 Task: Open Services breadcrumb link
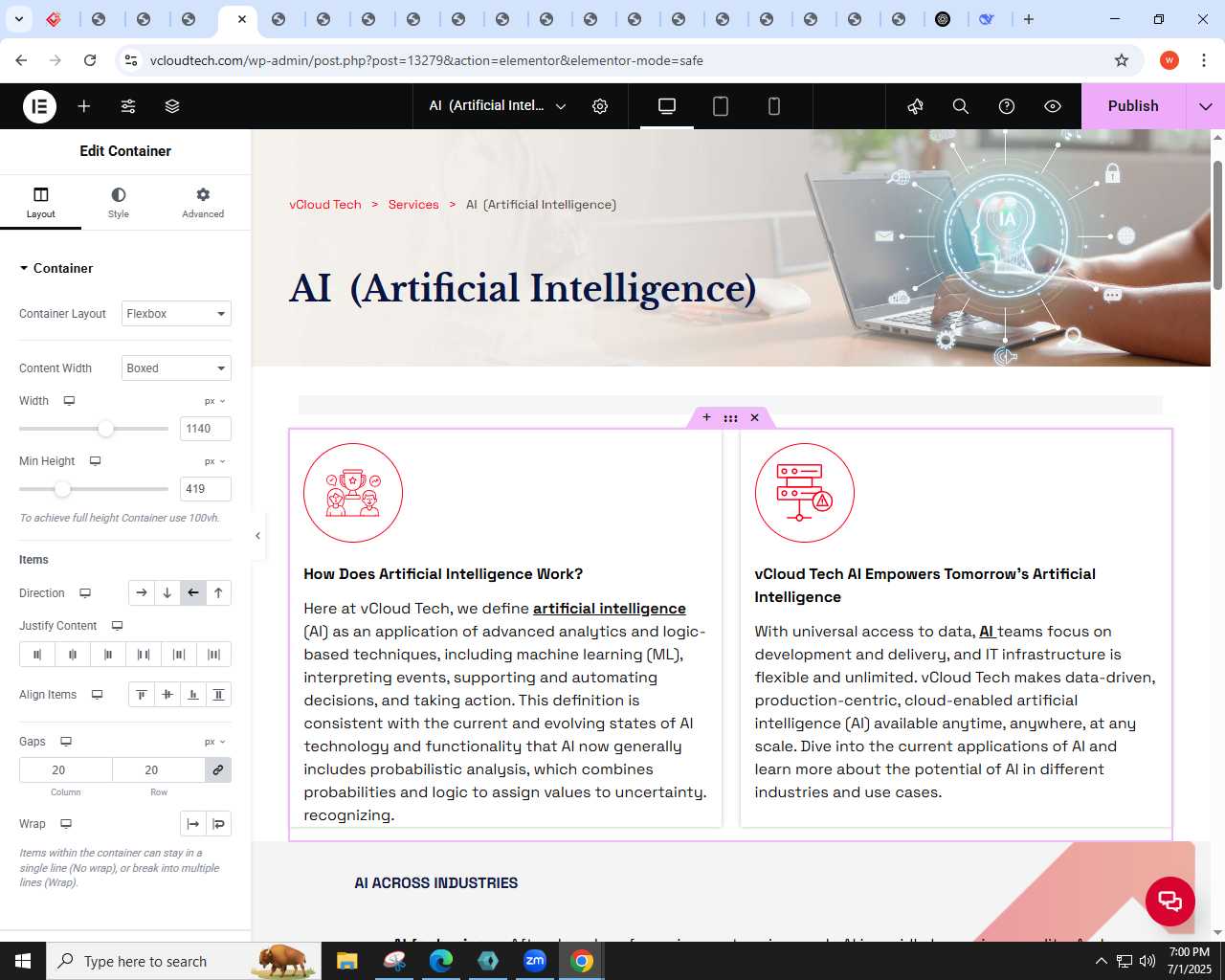pos(413,205)
